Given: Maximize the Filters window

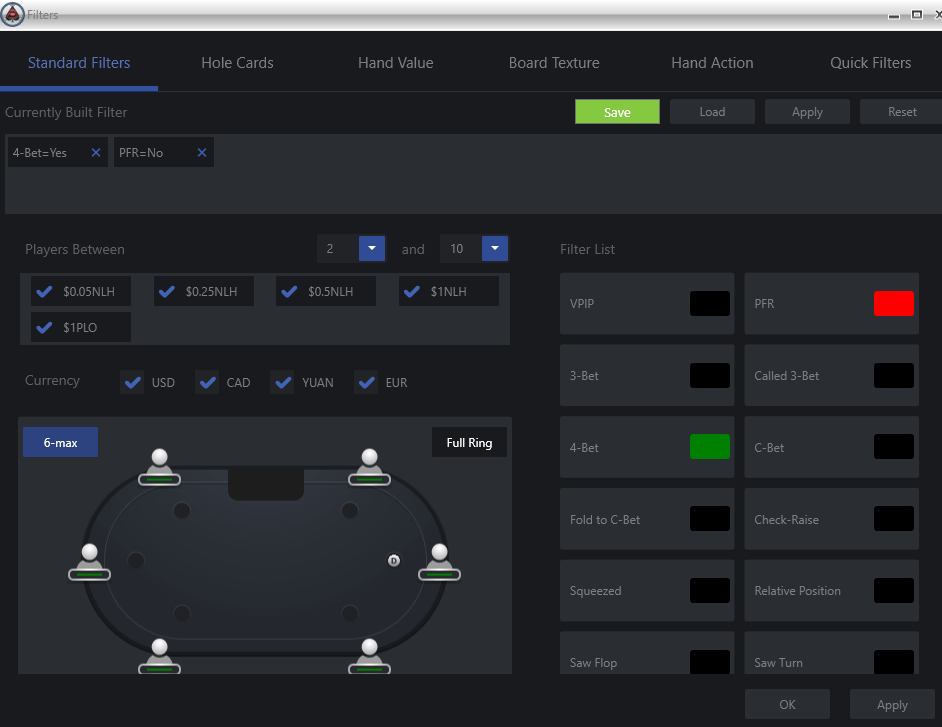Looking at the screenshot, I should 917,14.
